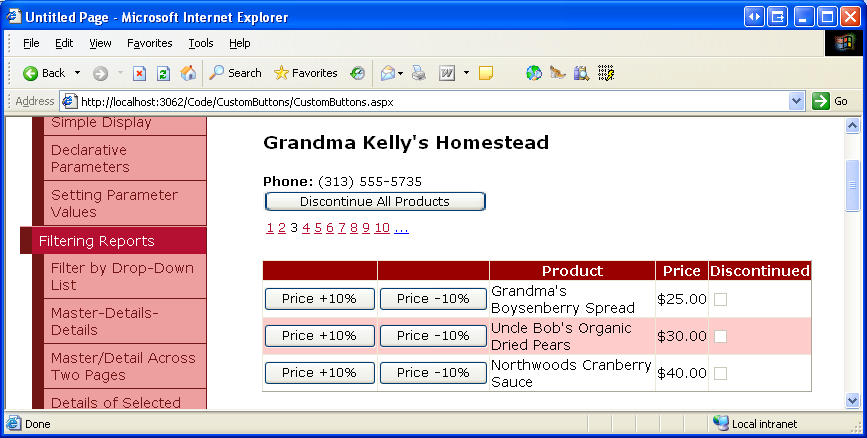867x438 pixels.
Task: Click the Go button
Action: [x=830, y=101]
